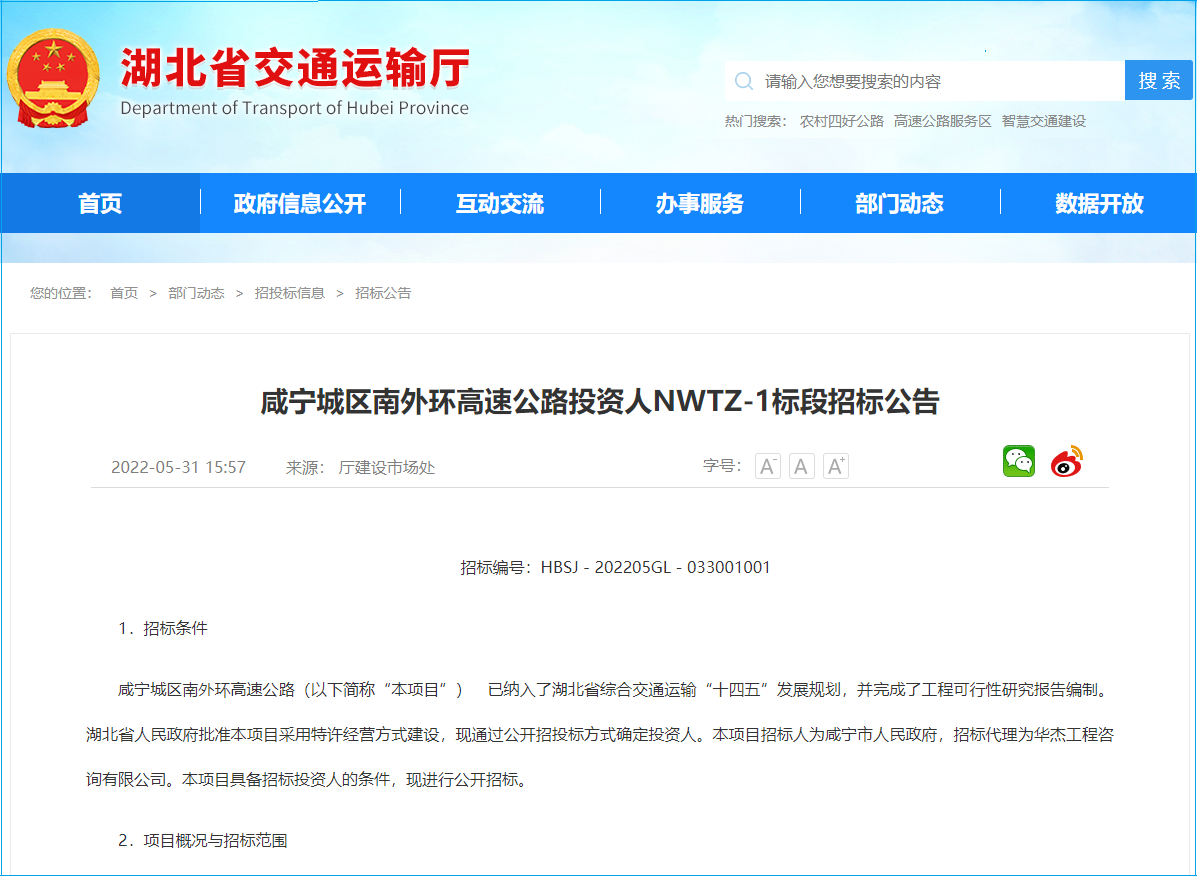The width and height of the screenshot is (1197, 876).
Task: Click the national emblem logo
Action: click(54, 78)
